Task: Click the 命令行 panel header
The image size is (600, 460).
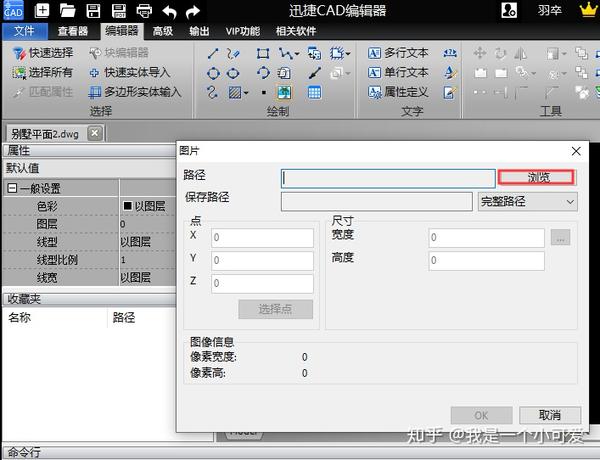Action: tap(301, 452)
